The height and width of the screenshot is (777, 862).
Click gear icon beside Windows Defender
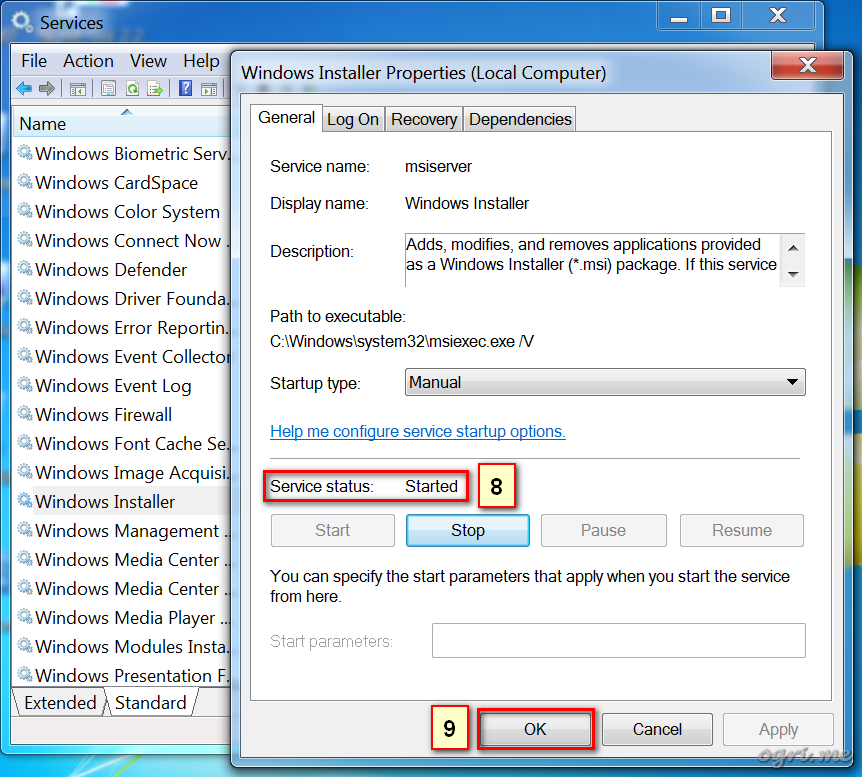click(x=25, y=268)
